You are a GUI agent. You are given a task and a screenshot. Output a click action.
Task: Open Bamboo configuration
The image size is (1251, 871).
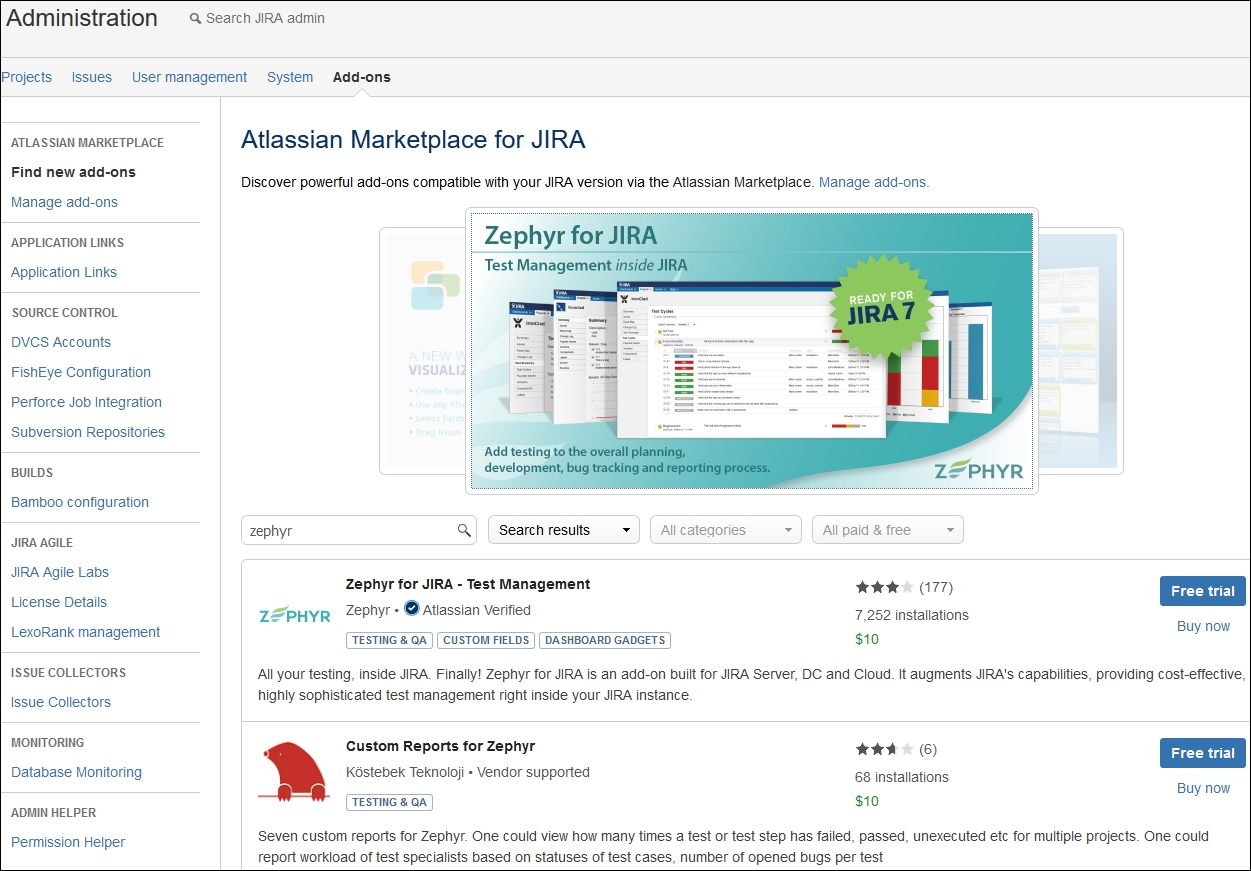click(80, 502)
